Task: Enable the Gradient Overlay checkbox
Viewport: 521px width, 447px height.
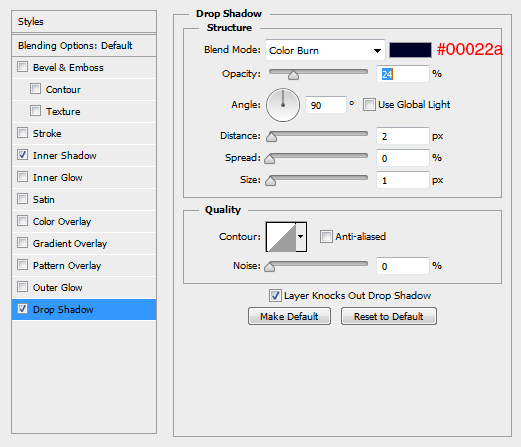Action: (22, 243)
